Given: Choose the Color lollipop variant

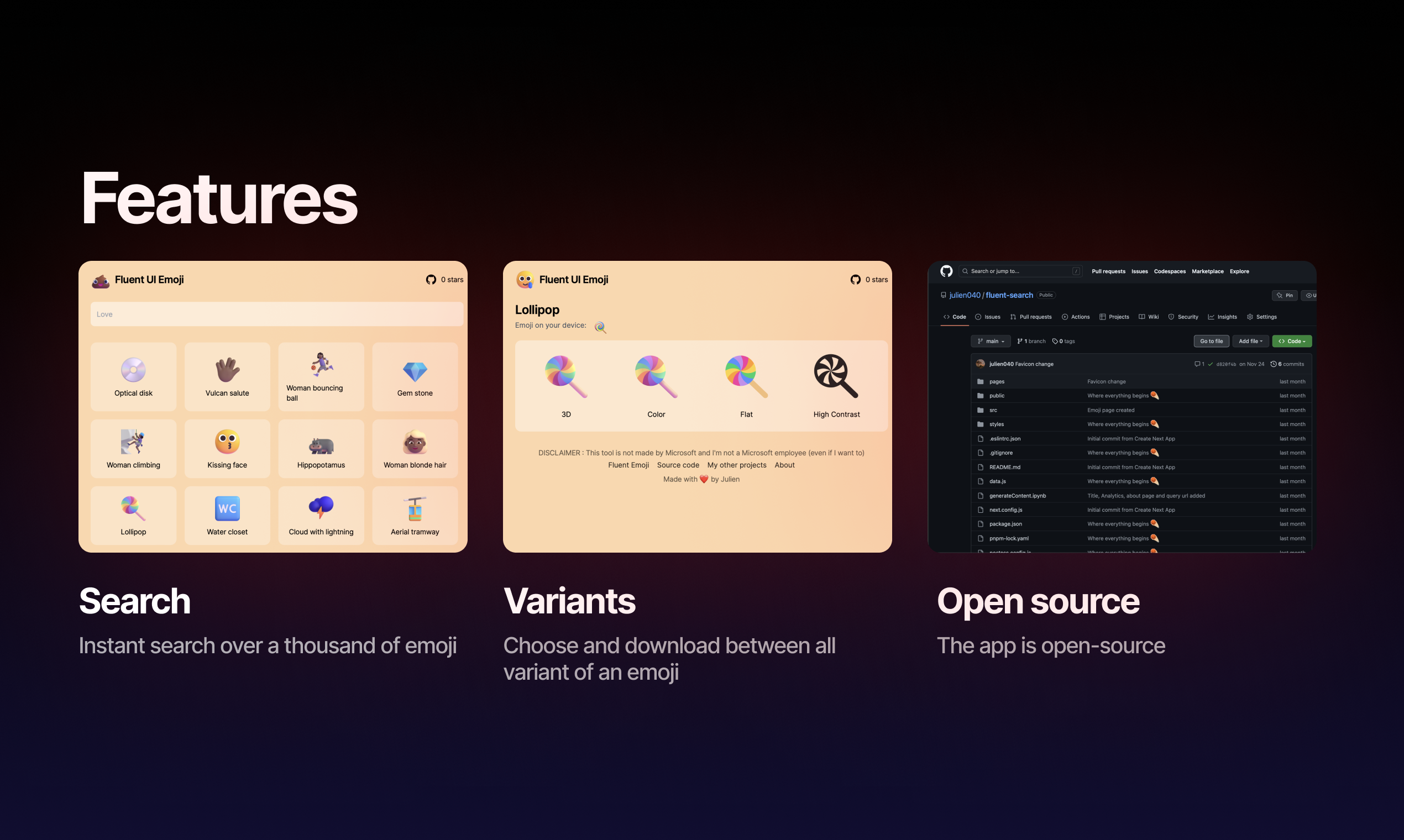Looking at the screenshot, I should [x=656, y=386].
